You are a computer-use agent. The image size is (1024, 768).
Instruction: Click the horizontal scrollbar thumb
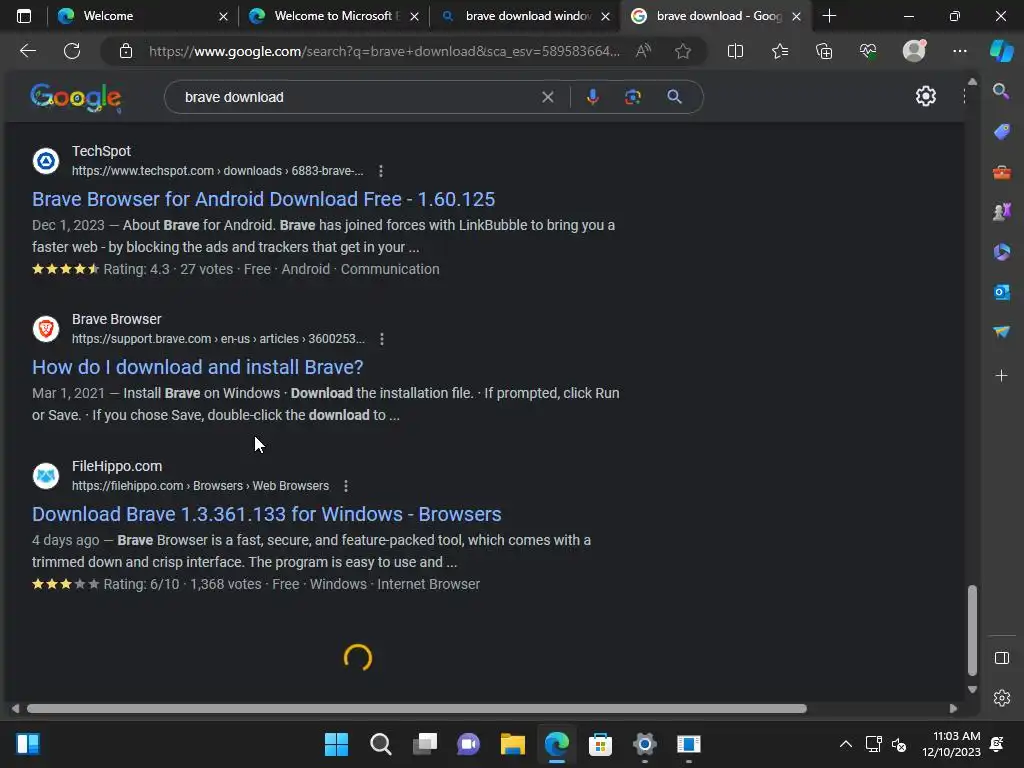point(417,709)
